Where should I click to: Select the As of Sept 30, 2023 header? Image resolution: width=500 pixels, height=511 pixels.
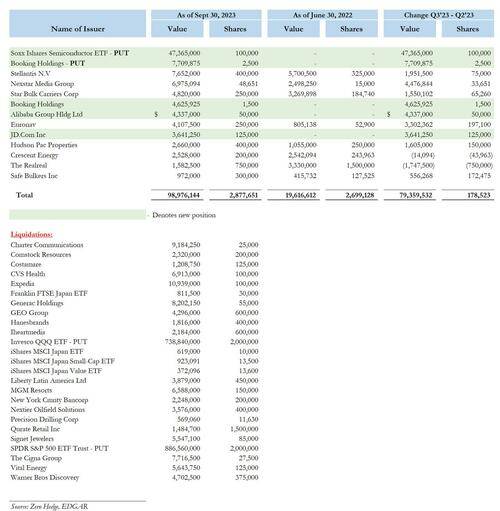click(x=206, y=15)
